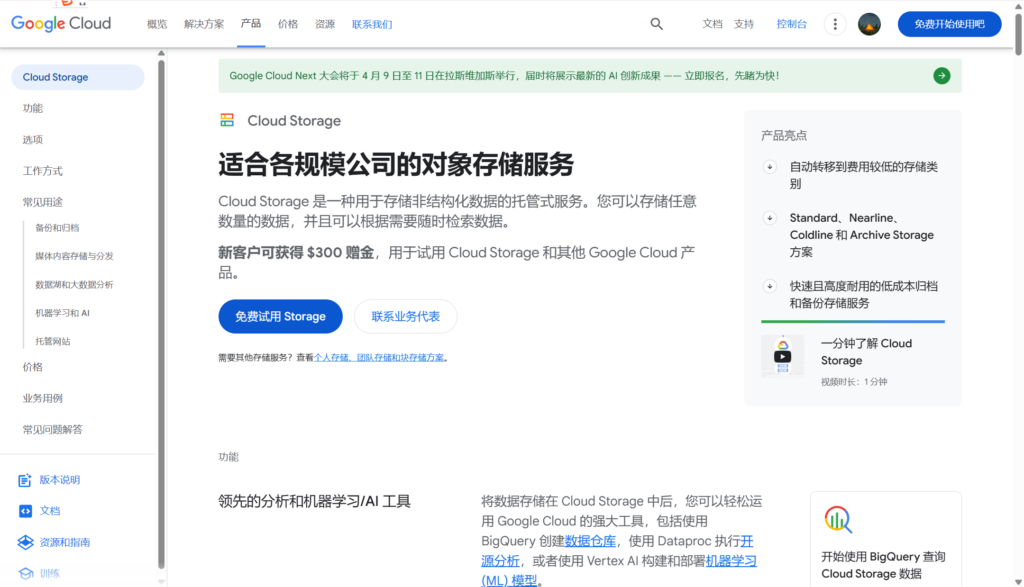Screen dimensions: 1024x587
Task: Select 备份和归档 in sidebar
Action: click(57, 228)
